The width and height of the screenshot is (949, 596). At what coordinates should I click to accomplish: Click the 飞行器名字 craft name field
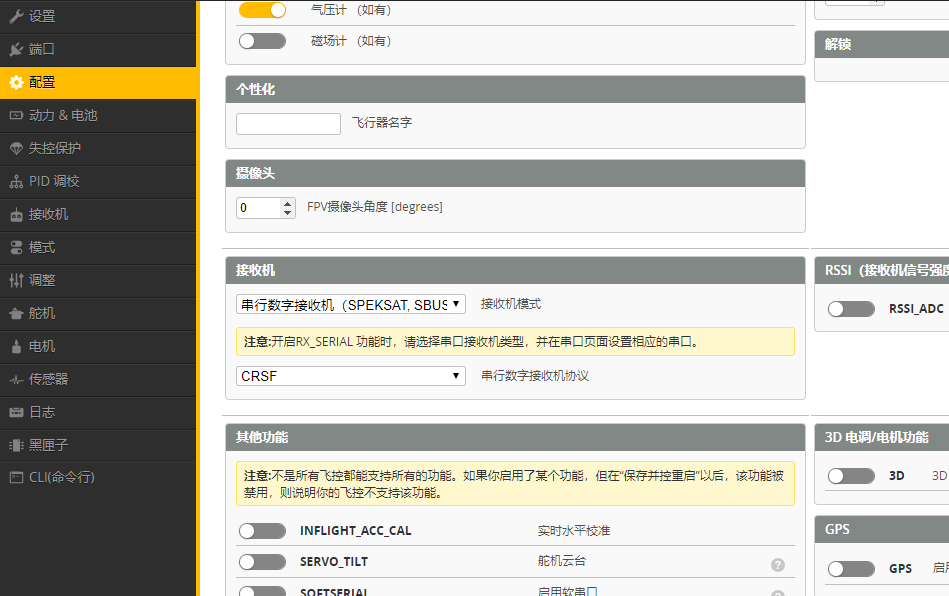point(288,123)
